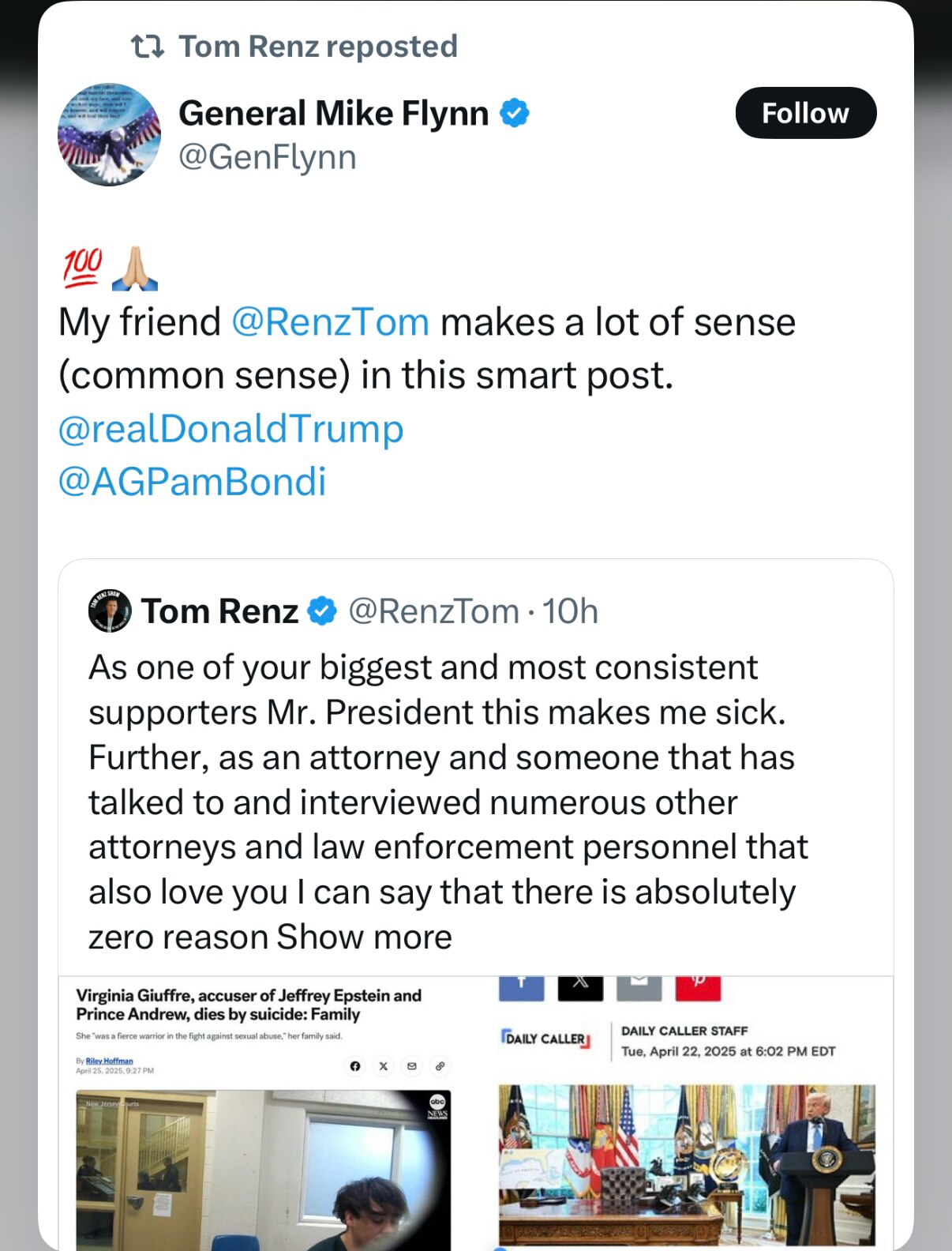Click the black X share button, Daily Caller
The image size is (952, 1251).
pyautogui.click(x=580, y=986)
